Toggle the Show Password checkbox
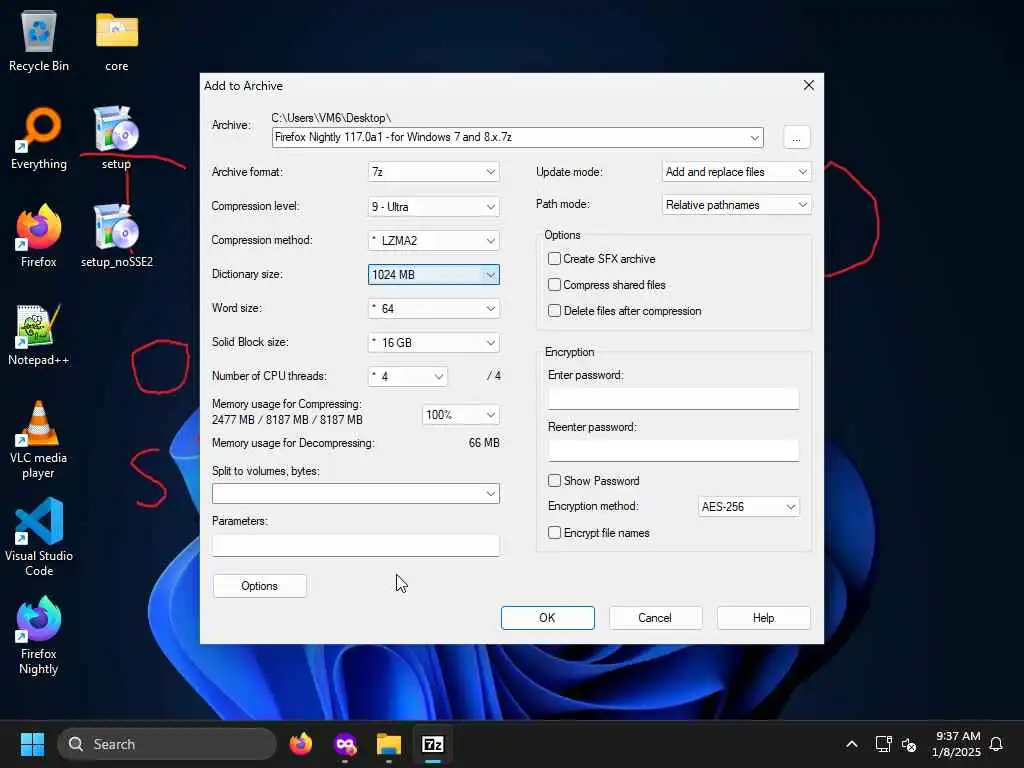 (554, 481)
